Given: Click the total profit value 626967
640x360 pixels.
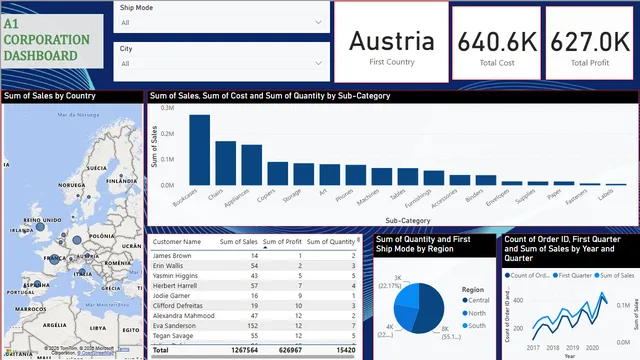Looking at the screenshot, I should (x=290, y=350).
